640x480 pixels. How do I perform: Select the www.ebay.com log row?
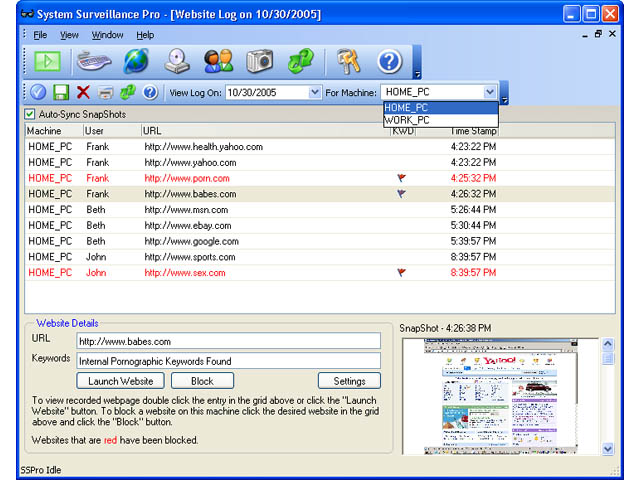point(320,225)
